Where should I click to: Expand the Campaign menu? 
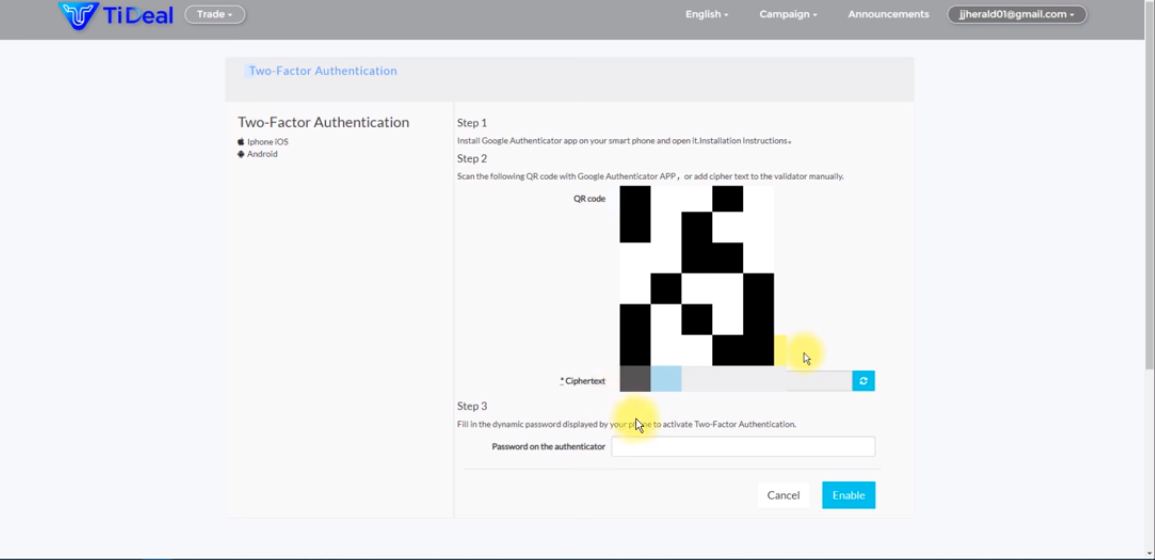[x=788, y=15]
